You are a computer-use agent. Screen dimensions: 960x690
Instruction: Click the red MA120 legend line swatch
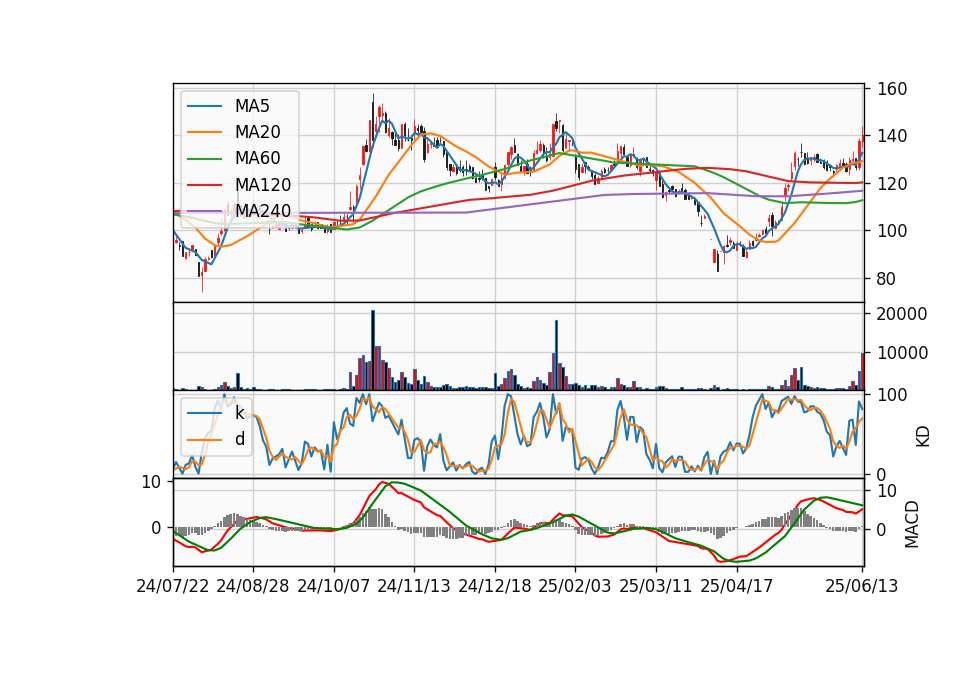coord(204,185)
